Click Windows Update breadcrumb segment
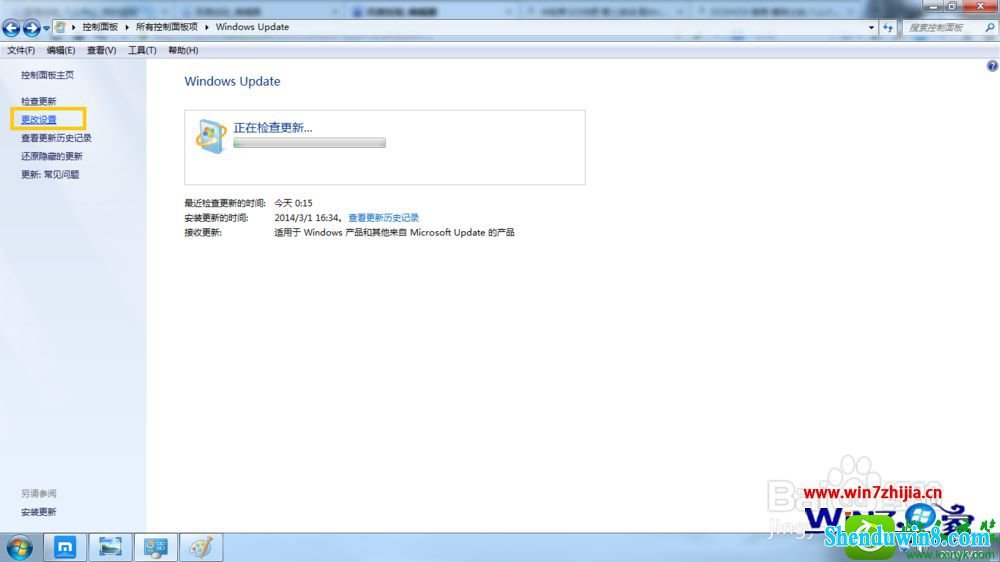 click(252, 27)
